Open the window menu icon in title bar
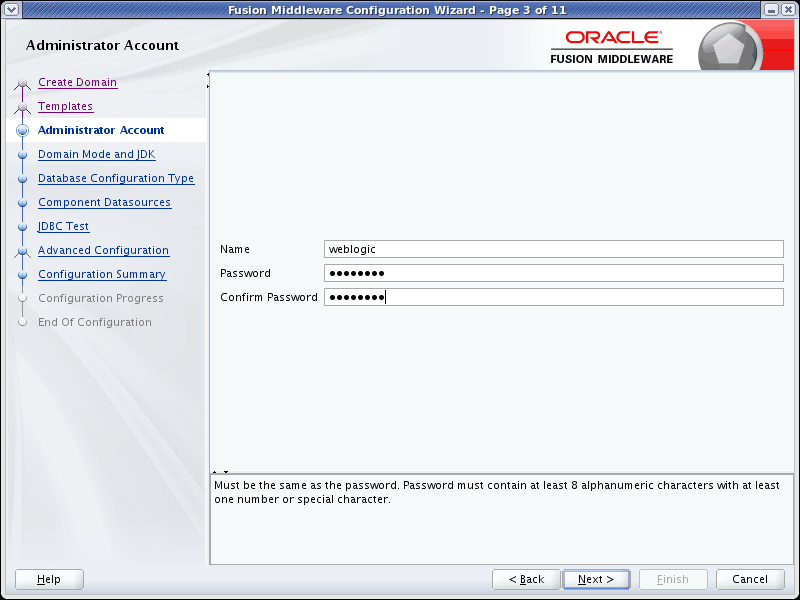This screenshot has height=600, width=800. pyautogui.click(x=11, y=10)
